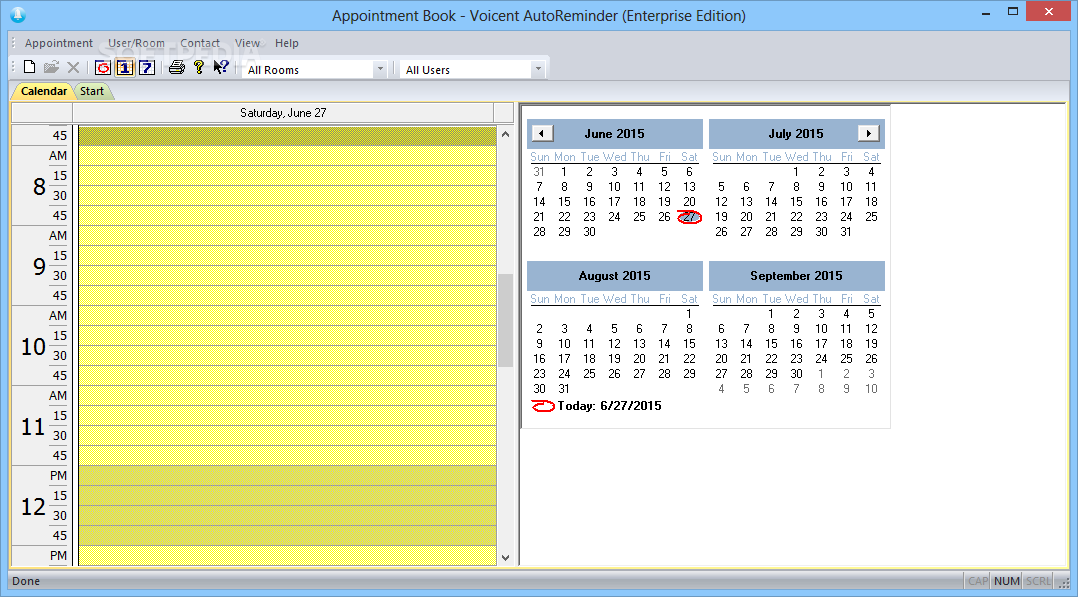Click the 11:45 AM time slot
The image size is (1078, 597).
[x=287, y=455]
